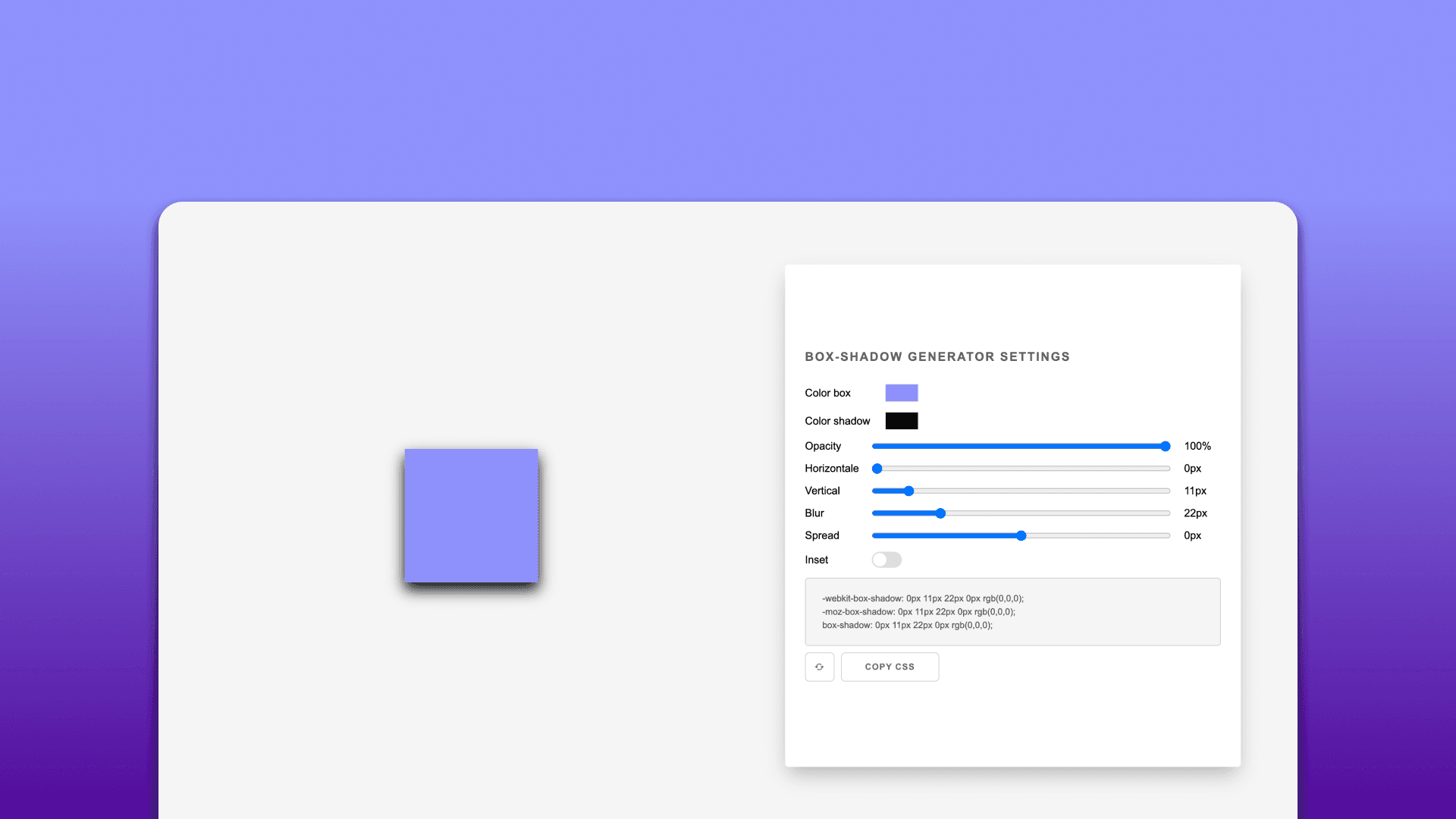Click the Copy CSS button
The height and width of the screenshot is (819, 1456).
pyautogui.click(x=890, y=667)
